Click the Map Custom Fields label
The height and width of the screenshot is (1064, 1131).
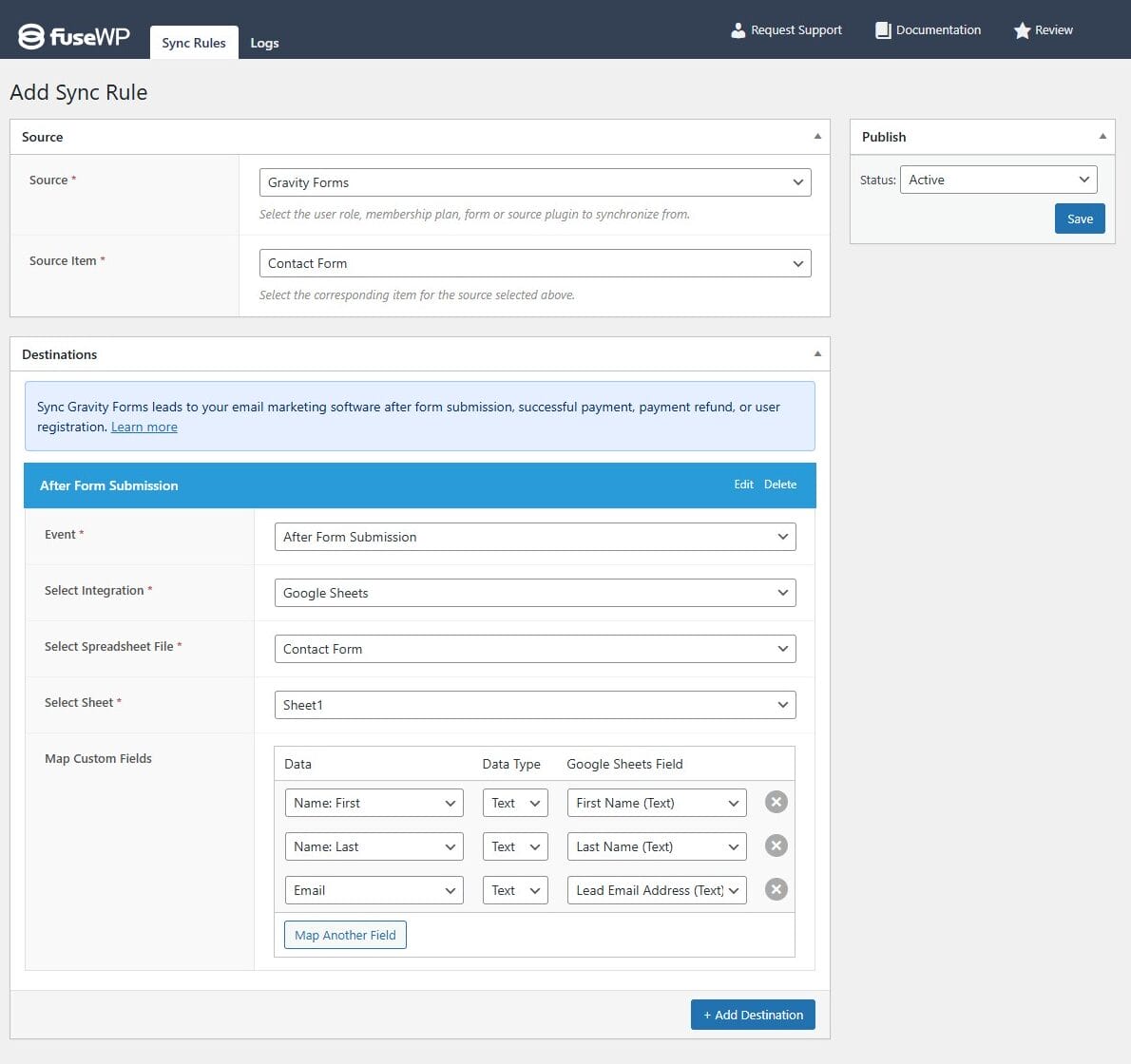[98, 758]
